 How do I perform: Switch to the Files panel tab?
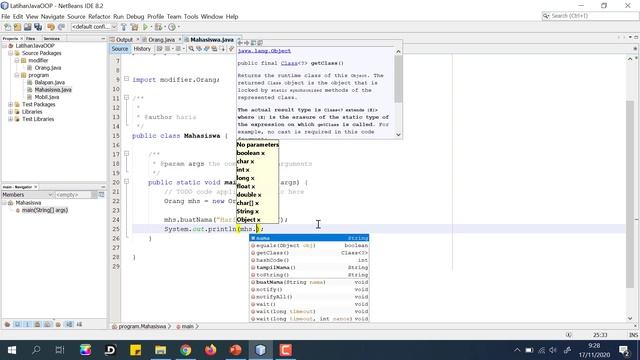pyautogui.click(x=30, y=38)
